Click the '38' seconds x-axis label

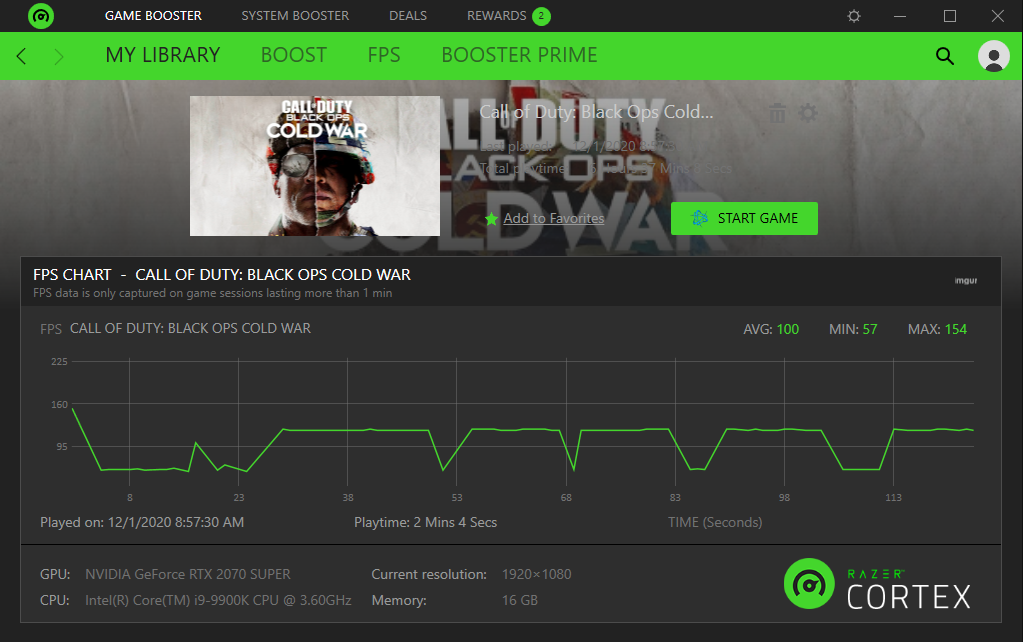pyautogui.click(x=348, y=498)
